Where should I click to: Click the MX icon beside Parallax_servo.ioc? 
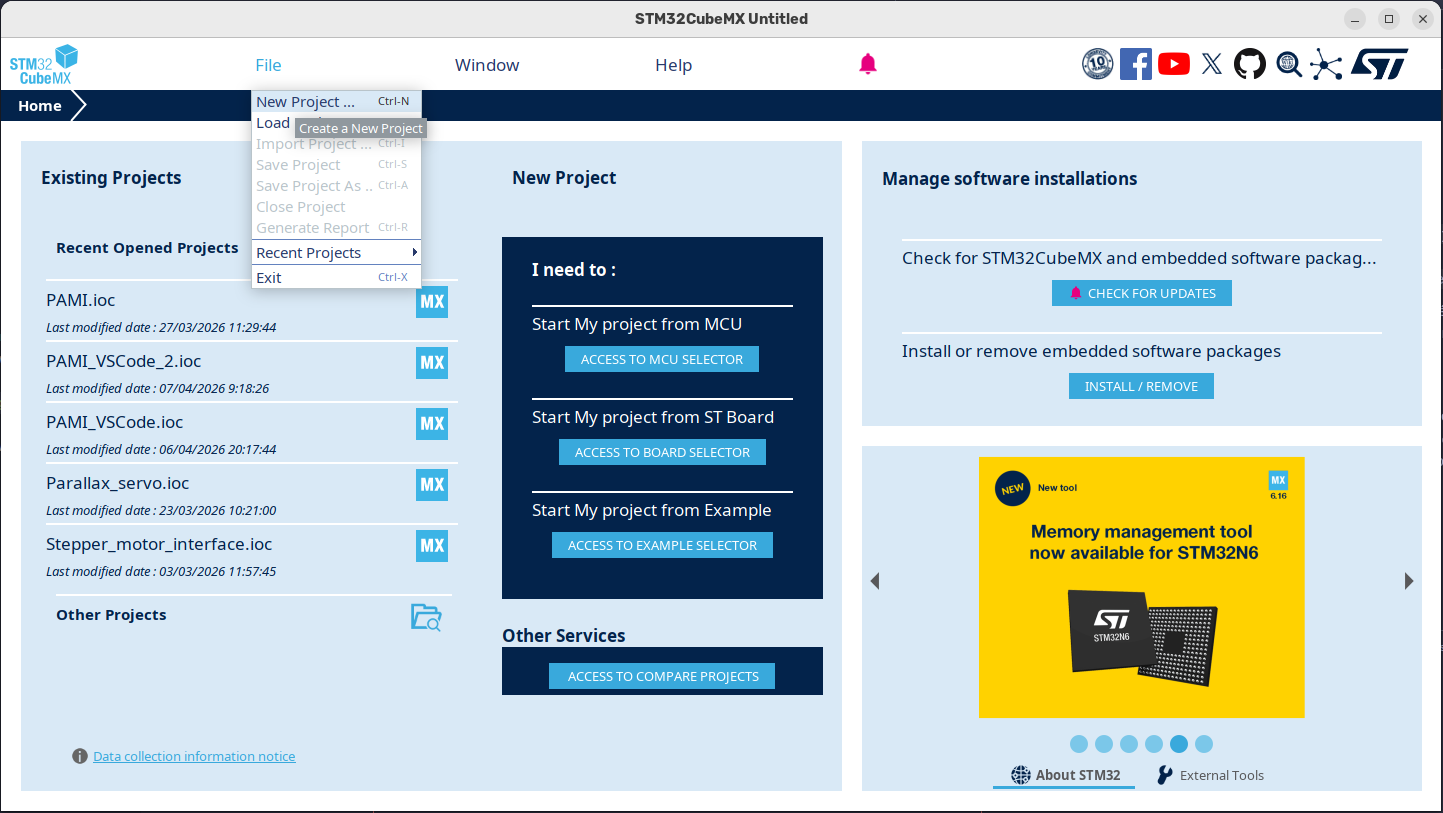click(x=432, y=485)
